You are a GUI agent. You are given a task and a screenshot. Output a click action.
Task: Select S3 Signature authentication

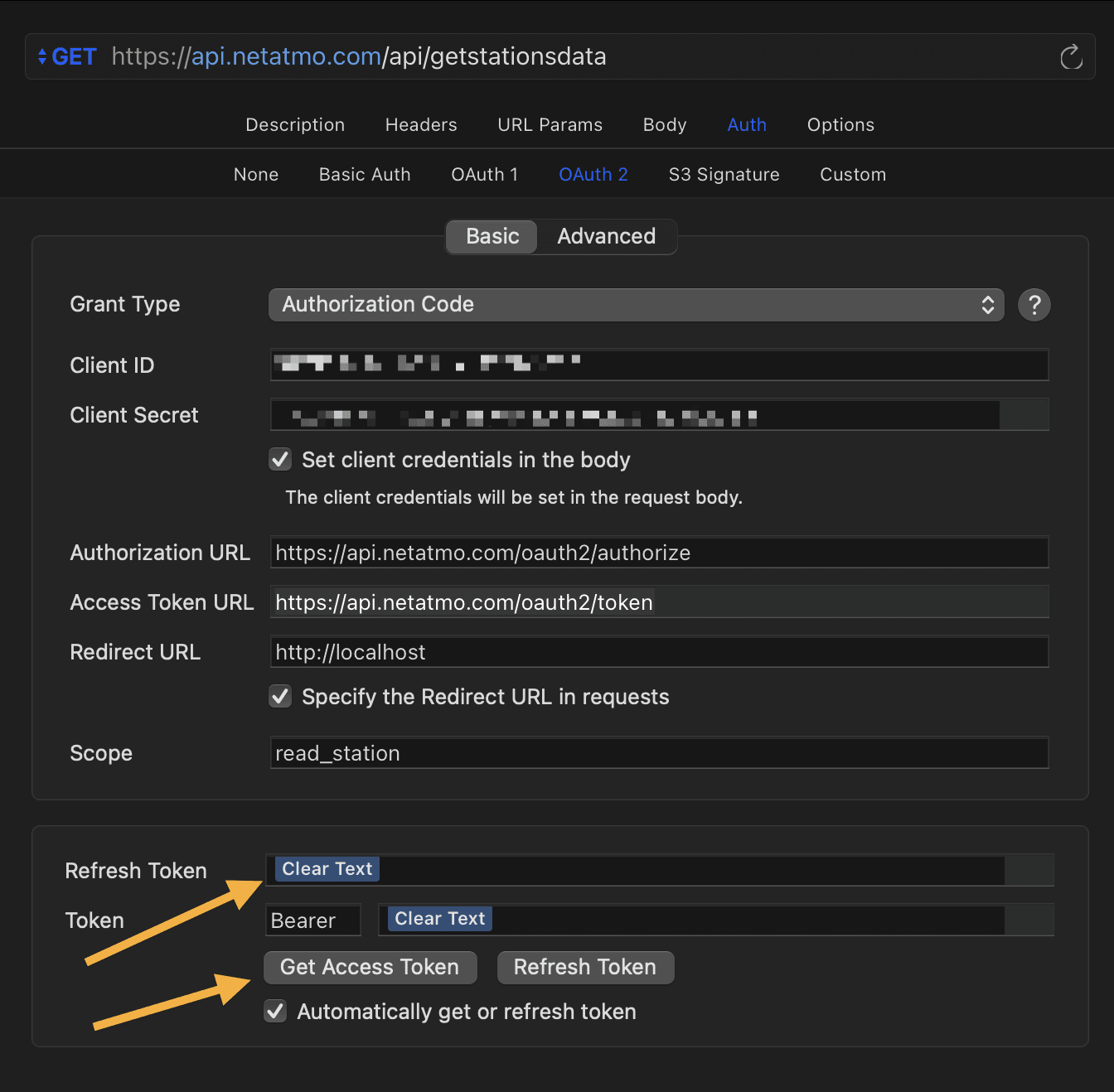tap(724, 174)
